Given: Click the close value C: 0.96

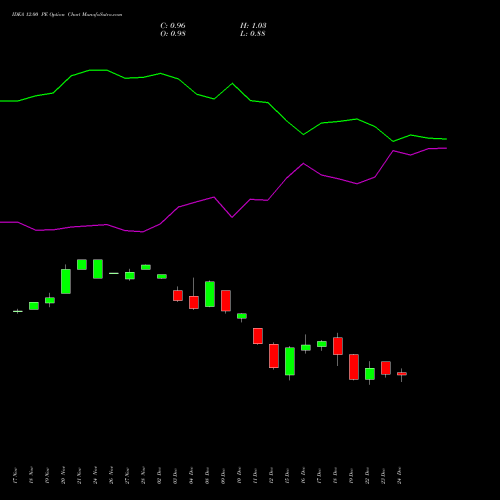Looking at the screenshot, I should coord(173,26).
